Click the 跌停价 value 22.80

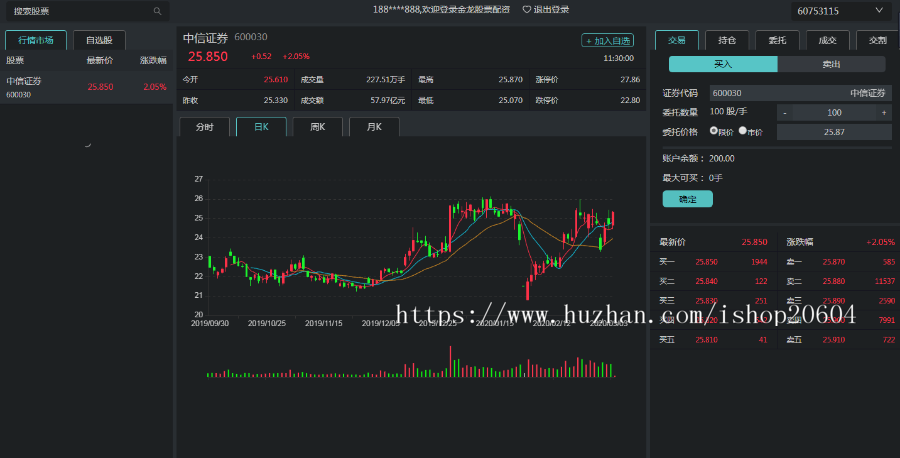pos(630,100)
